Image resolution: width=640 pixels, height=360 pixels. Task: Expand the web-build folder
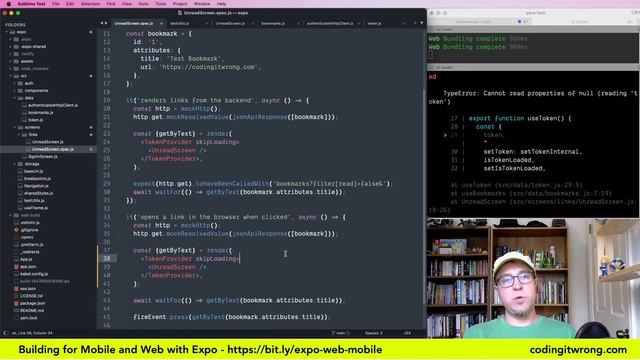[11, 215]
